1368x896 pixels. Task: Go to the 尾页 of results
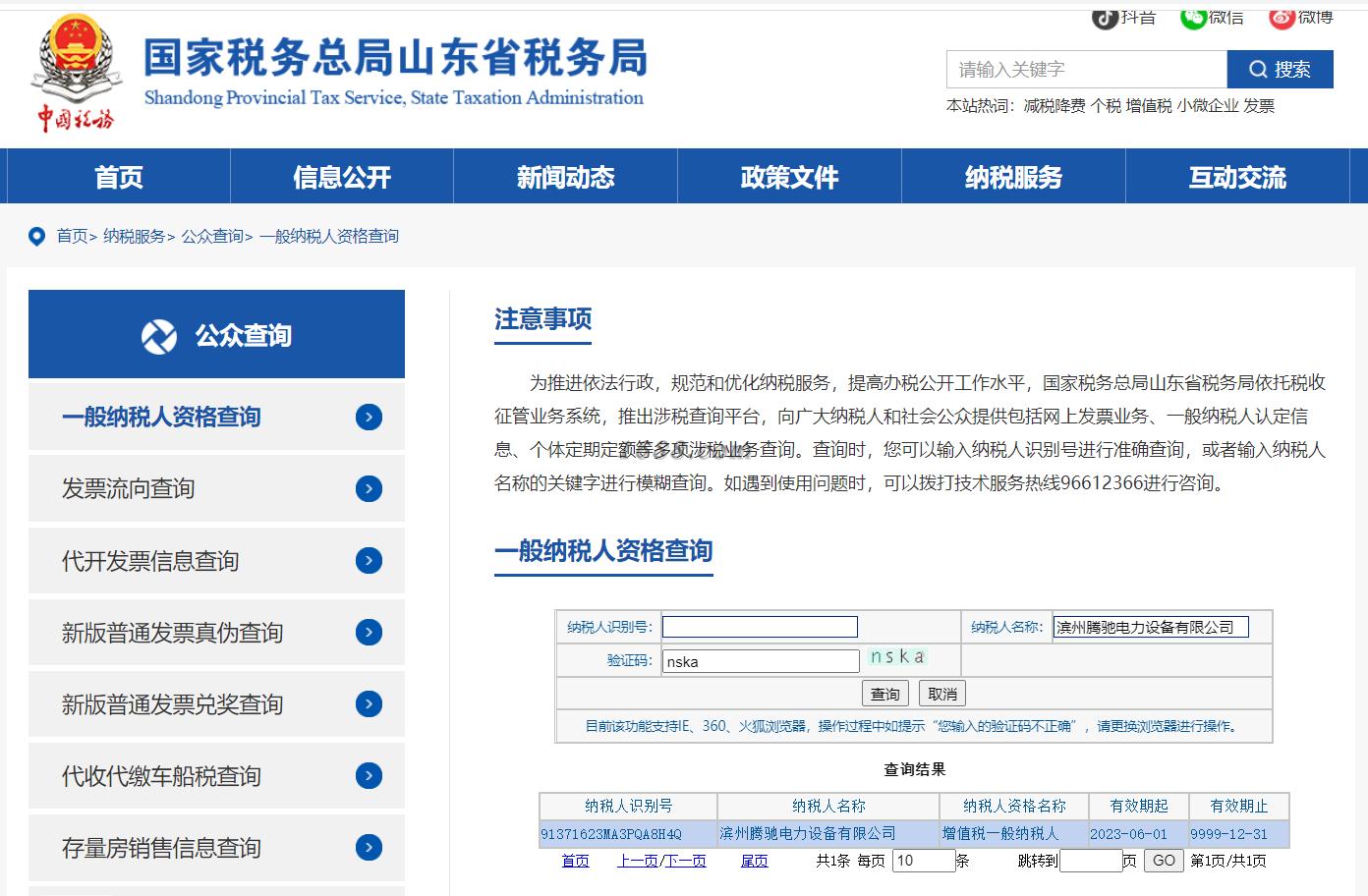[755, 861]
